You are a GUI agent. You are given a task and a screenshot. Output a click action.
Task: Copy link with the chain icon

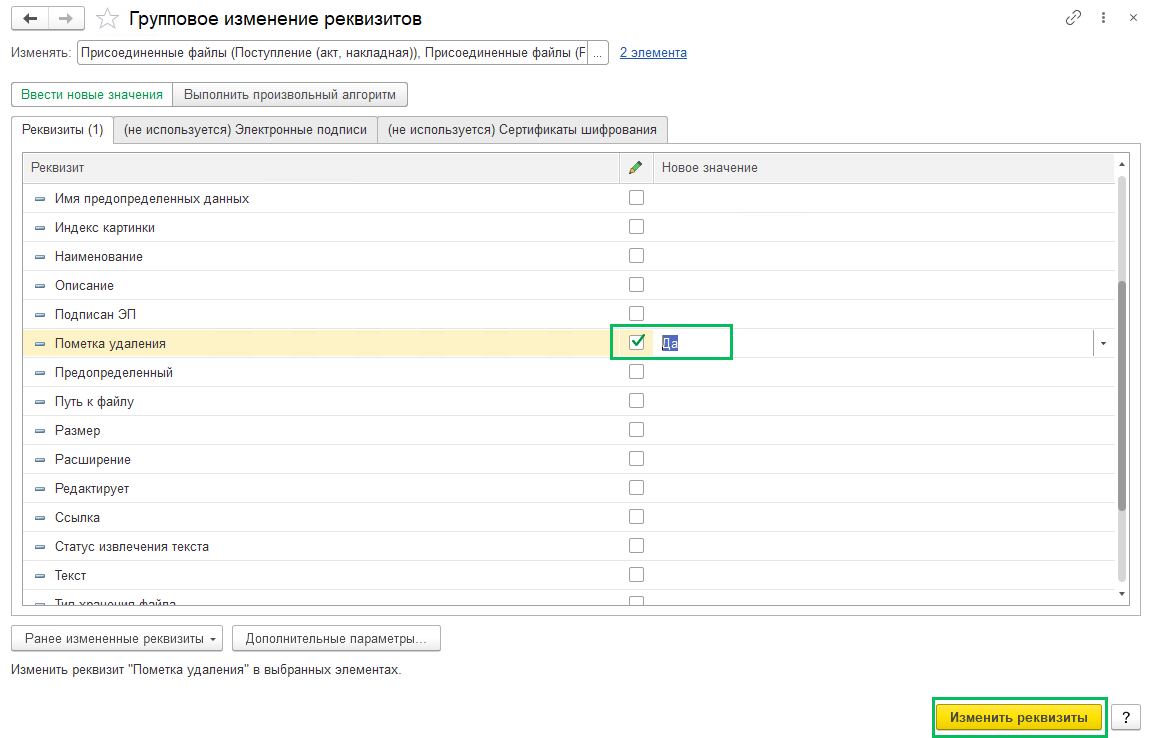pos(1073,18)
